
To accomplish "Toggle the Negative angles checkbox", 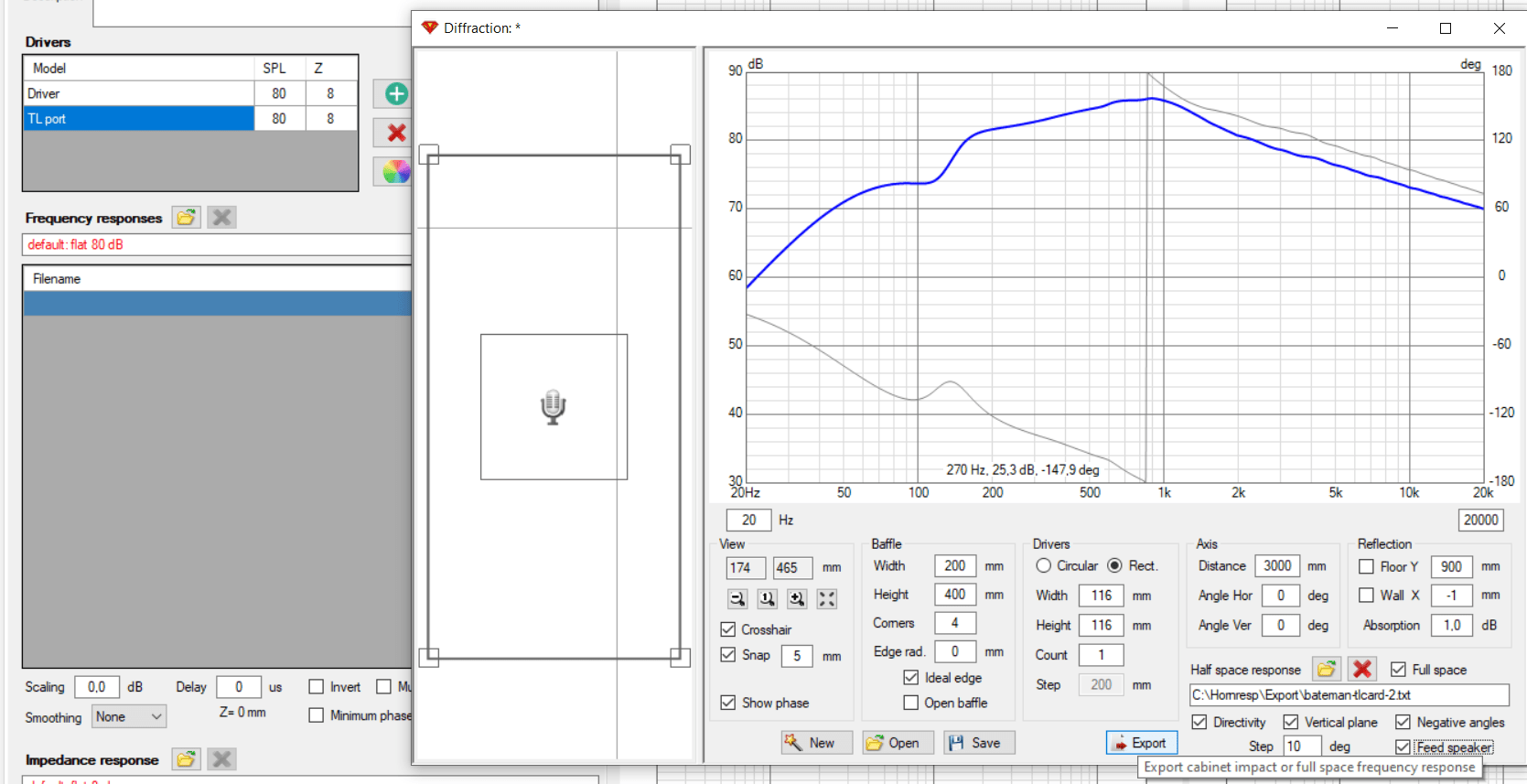I will (x=1403, y=722).
